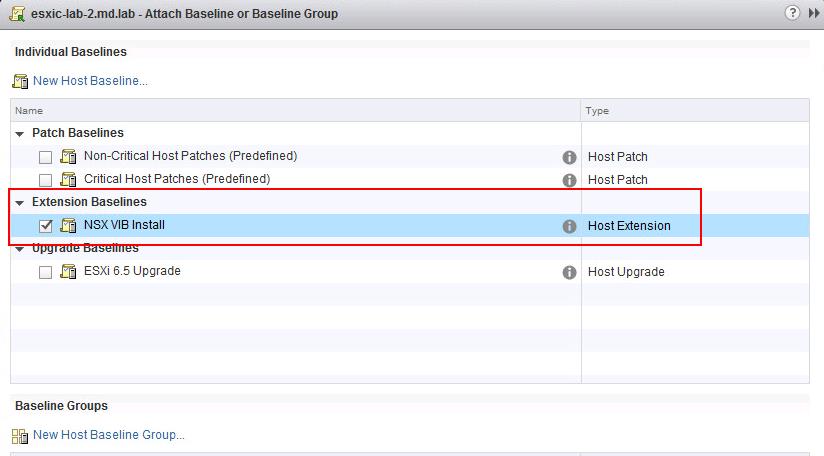
Task: Sort by the Name column header
Action: 296,110
